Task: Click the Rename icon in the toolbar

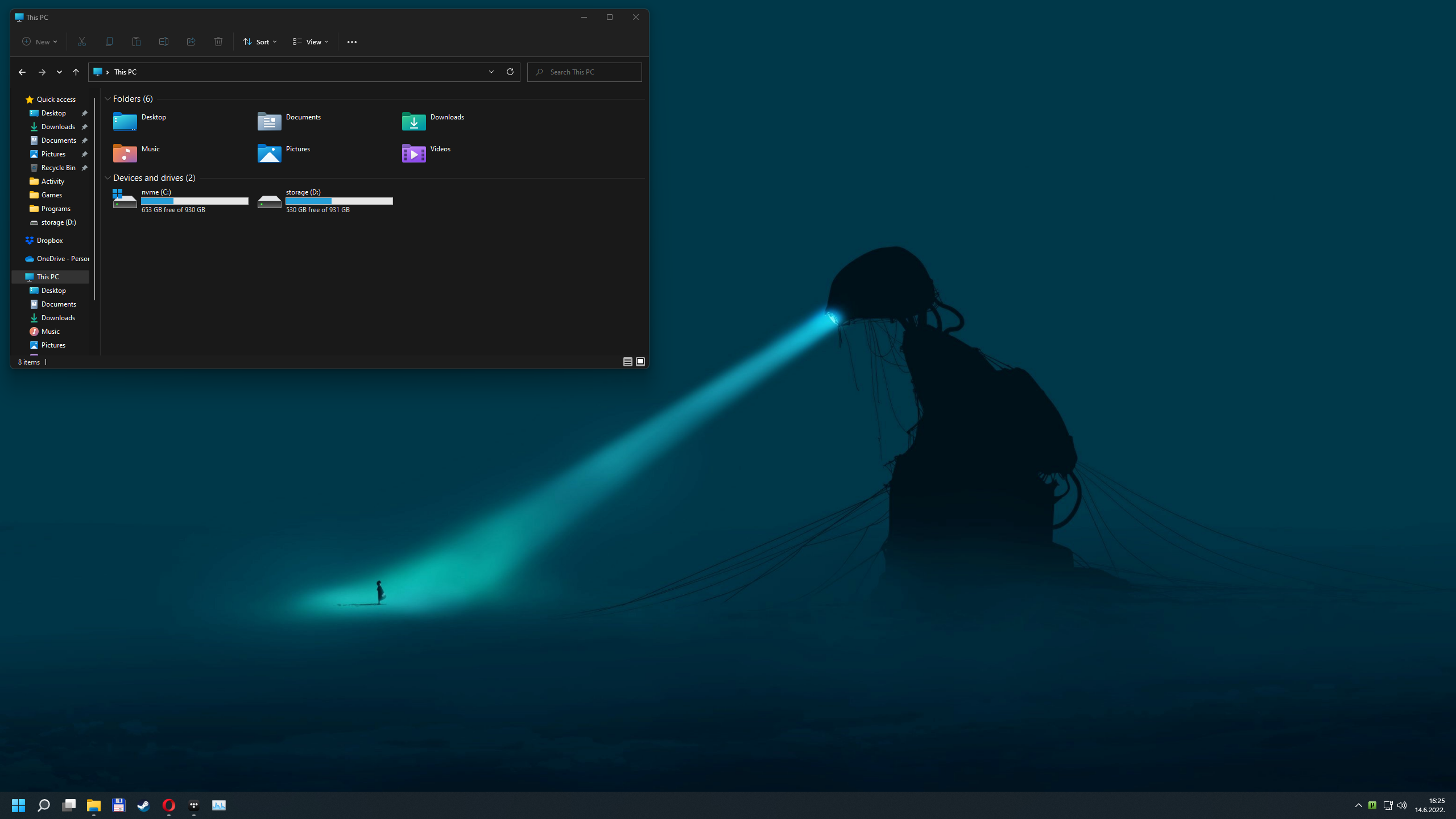Action: pyautogui.click(x=164, y=42)
